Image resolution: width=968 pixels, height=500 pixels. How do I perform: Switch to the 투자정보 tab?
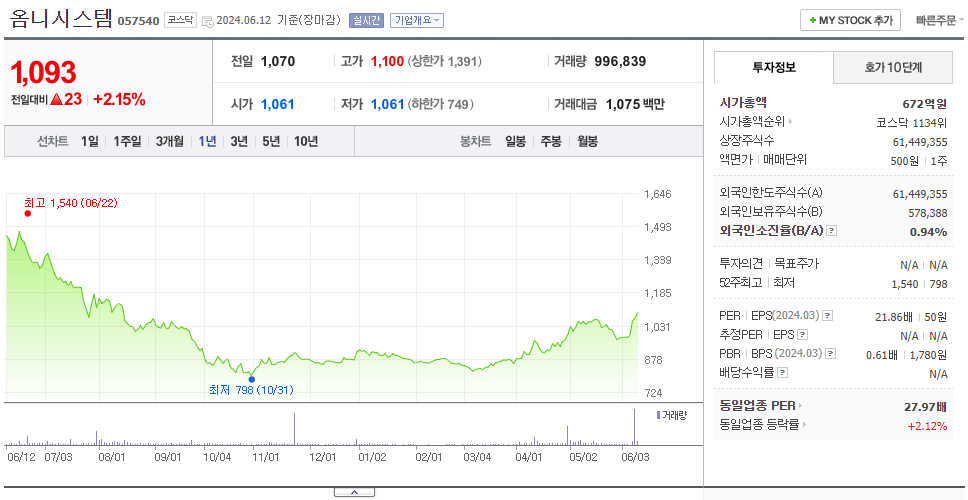click(x=774, y=68)
